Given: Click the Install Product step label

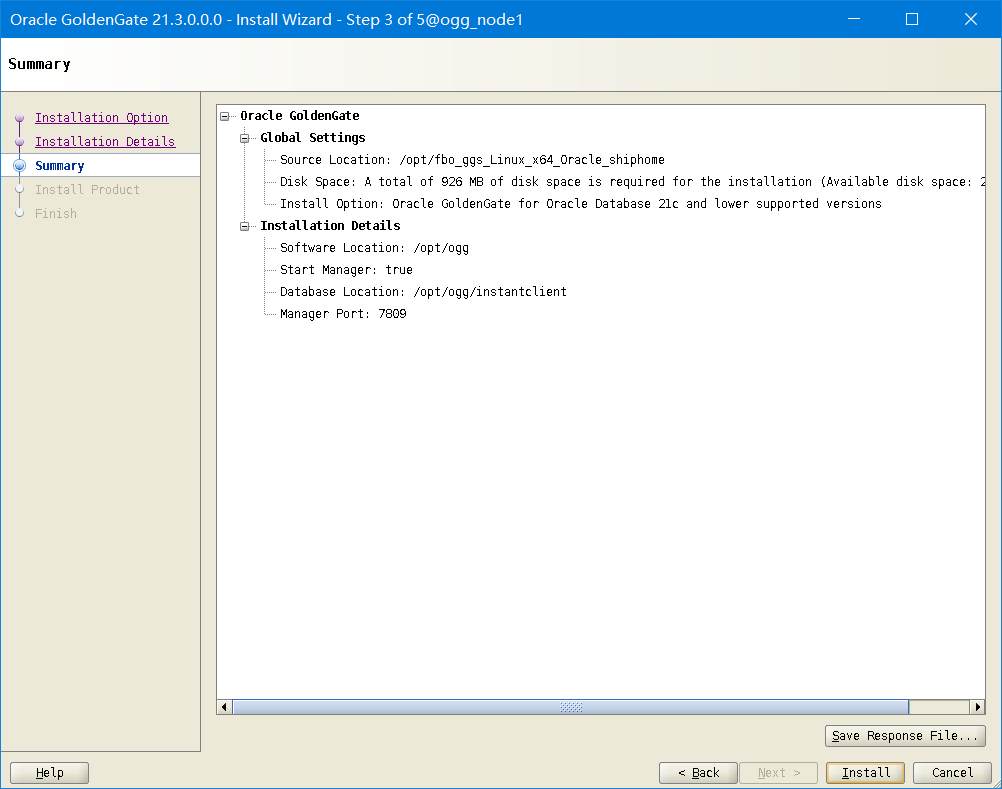Looking at the screenshot, I should coord(87,189).
